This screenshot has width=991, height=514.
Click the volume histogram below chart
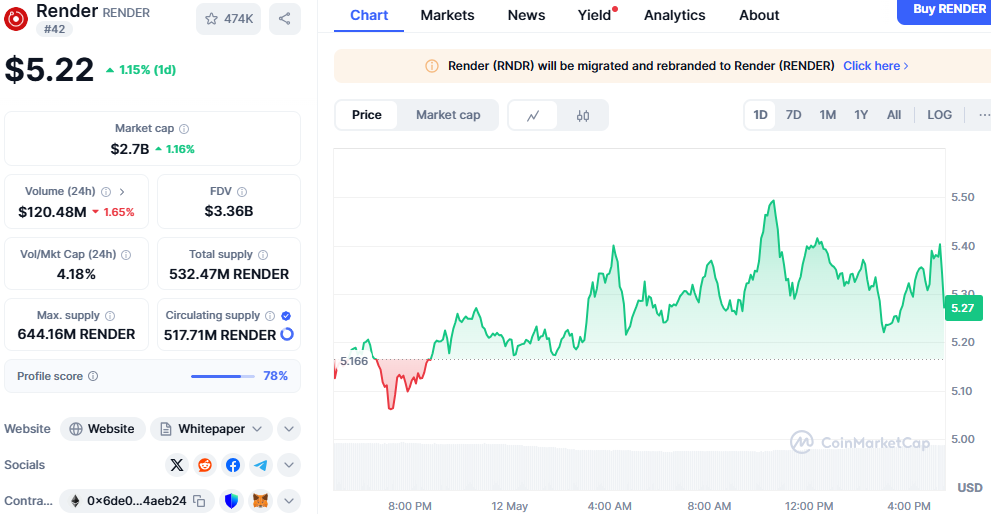pyautogui.click(x=639, y=467)
